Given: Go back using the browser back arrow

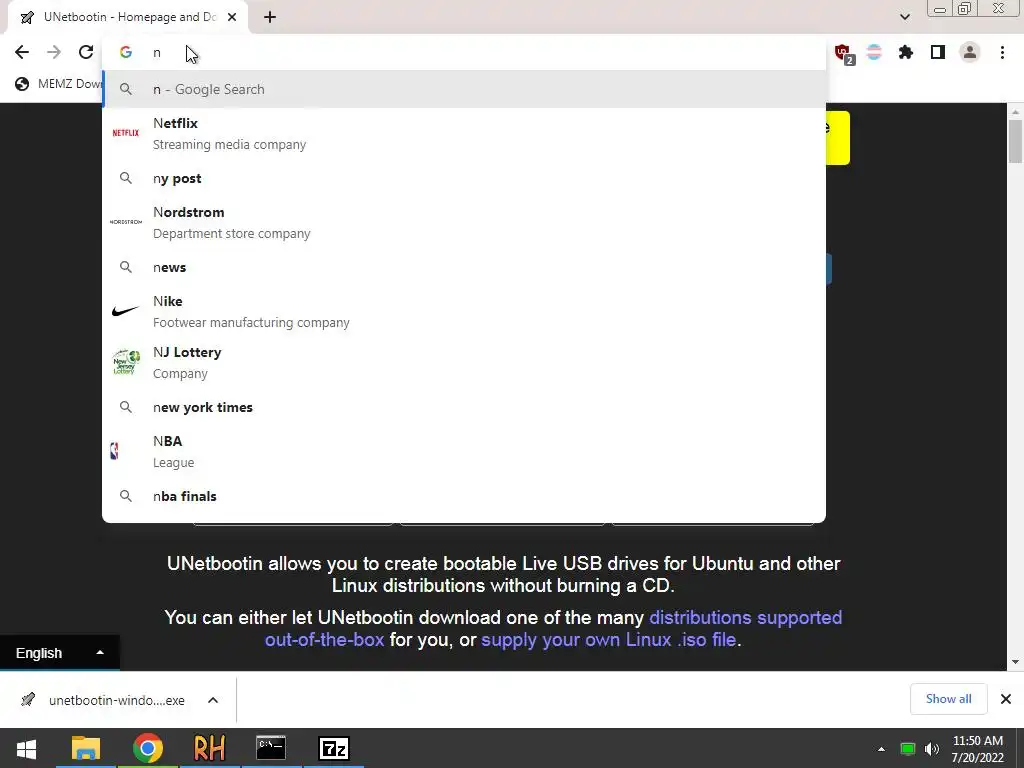Looking at the screenshot, I should pos(22,52).
